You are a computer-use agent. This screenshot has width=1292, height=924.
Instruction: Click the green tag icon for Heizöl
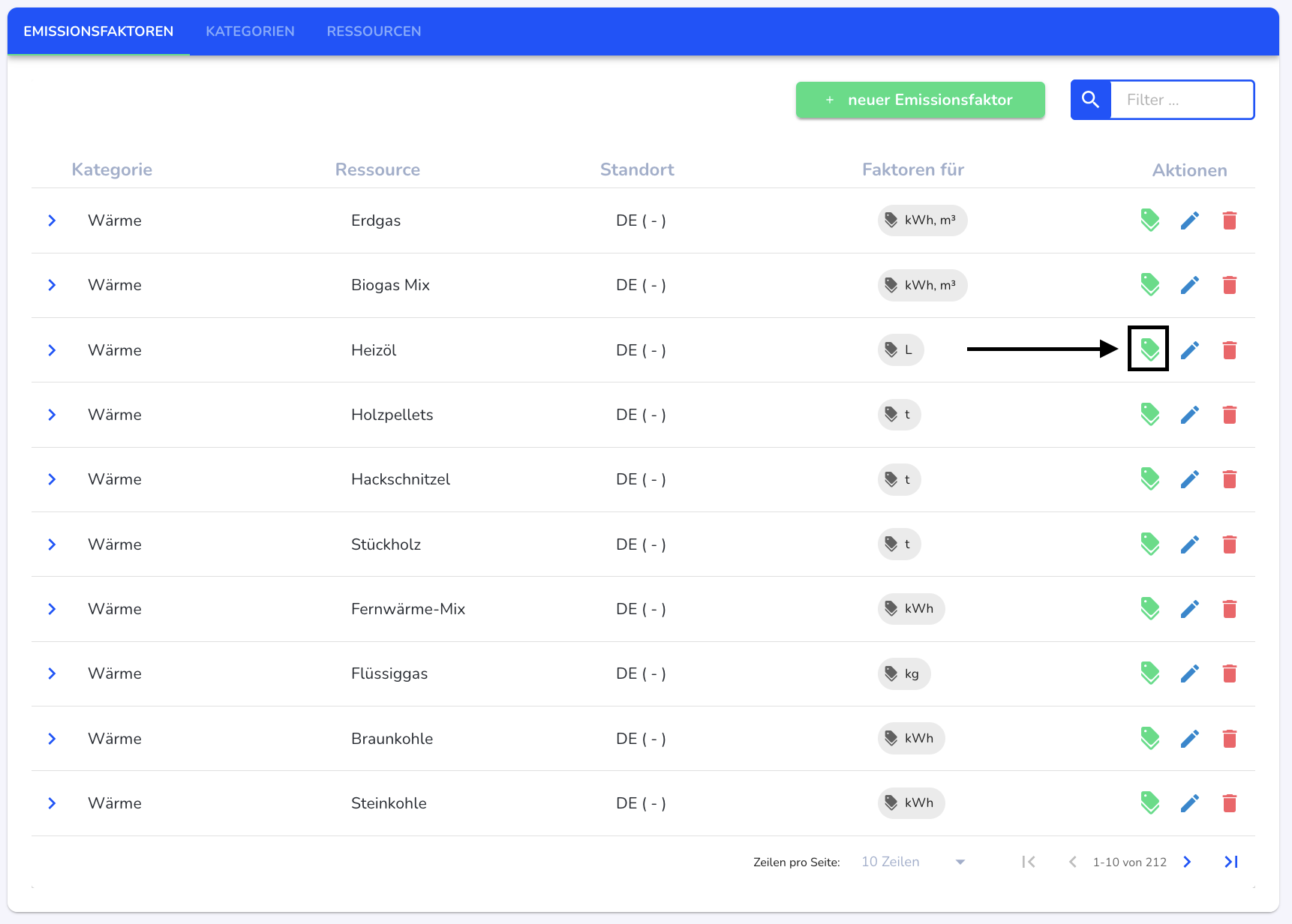pos(1149,349)
